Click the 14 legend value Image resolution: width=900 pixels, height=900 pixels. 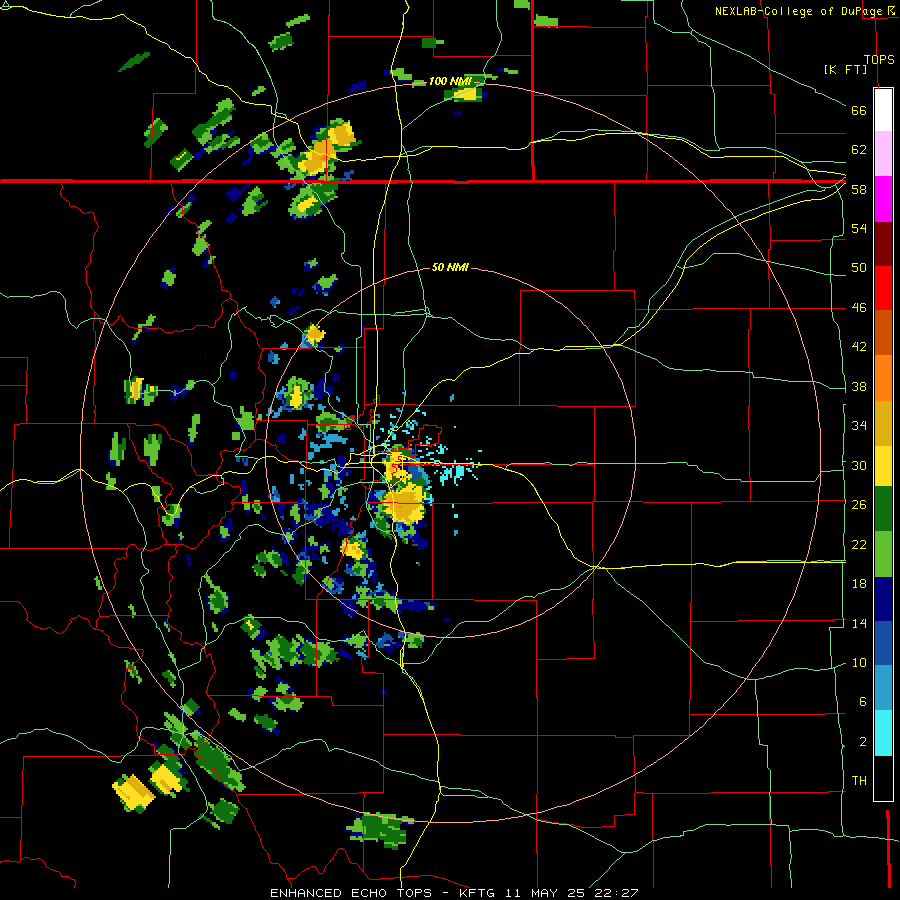pyautogui.click(x=859, y=623)
